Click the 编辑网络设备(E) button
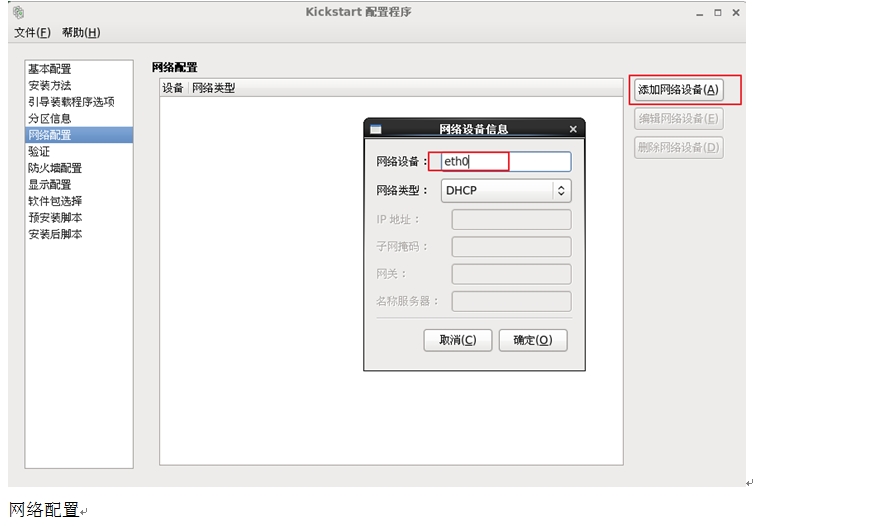882x526 pixels. pyautogui.click(x=678, y=119)
